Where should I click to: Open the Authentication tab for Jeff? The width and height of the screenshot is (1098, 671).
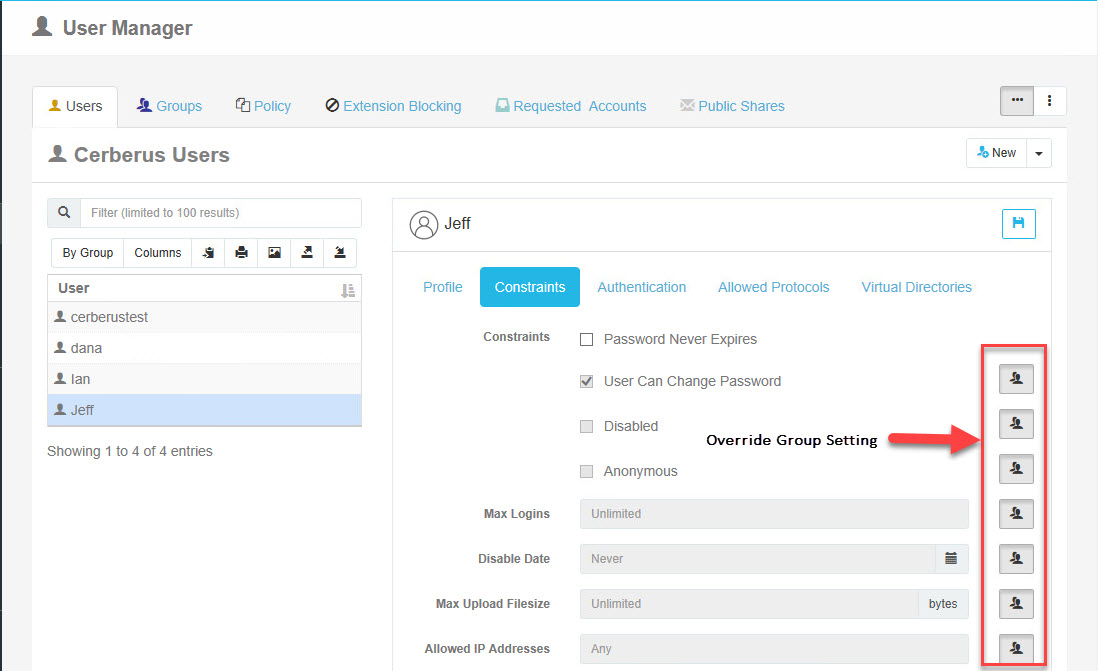click(x=641, y=287)
